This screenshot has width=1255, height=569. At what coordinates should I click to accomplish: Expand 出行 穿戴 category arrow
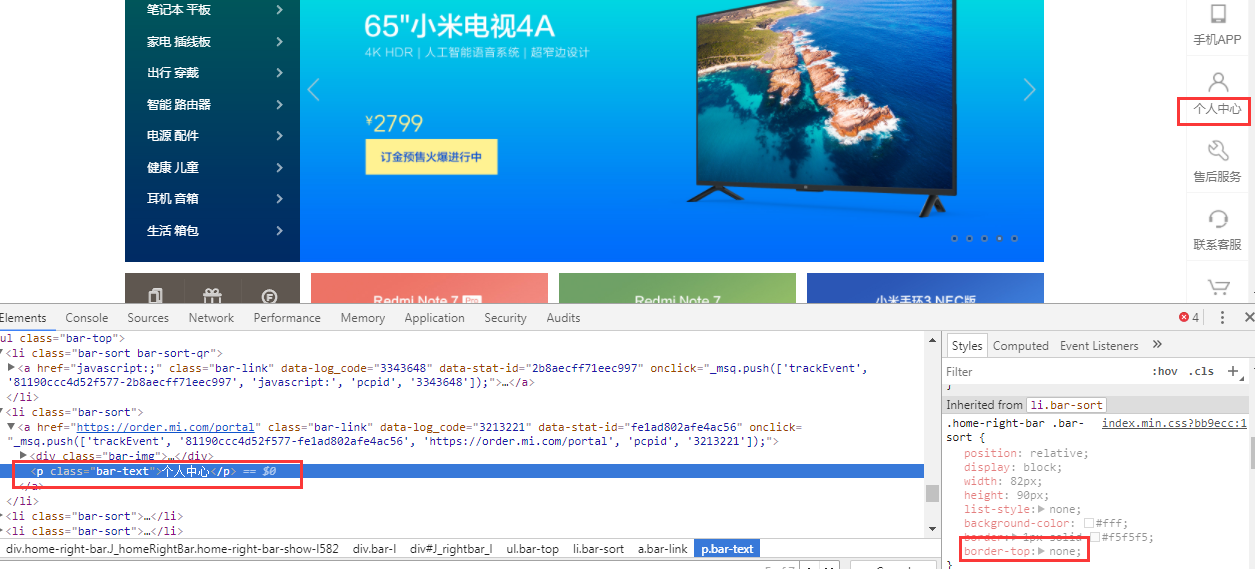tap(279, 73)
